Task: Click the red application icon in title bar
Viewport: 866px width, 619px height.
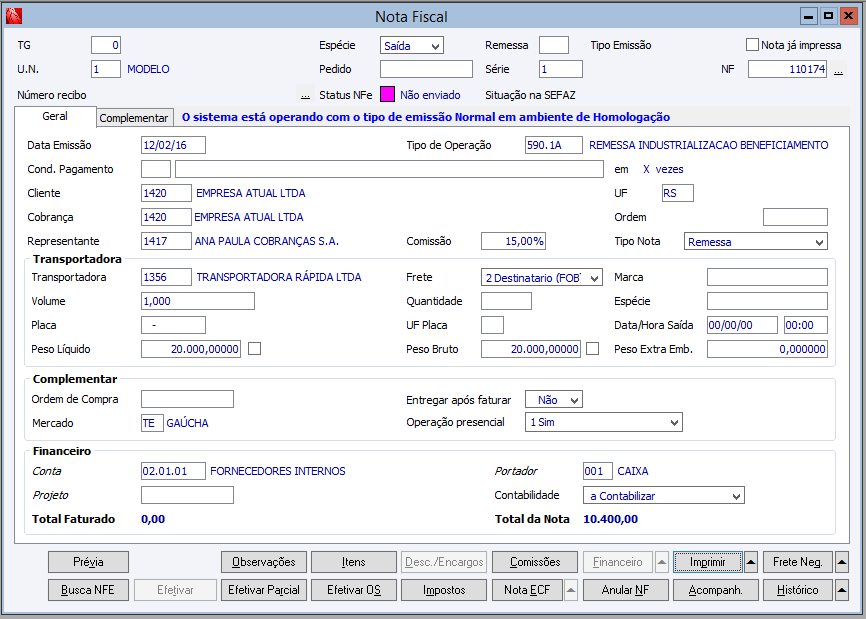Action: (14, 16)
